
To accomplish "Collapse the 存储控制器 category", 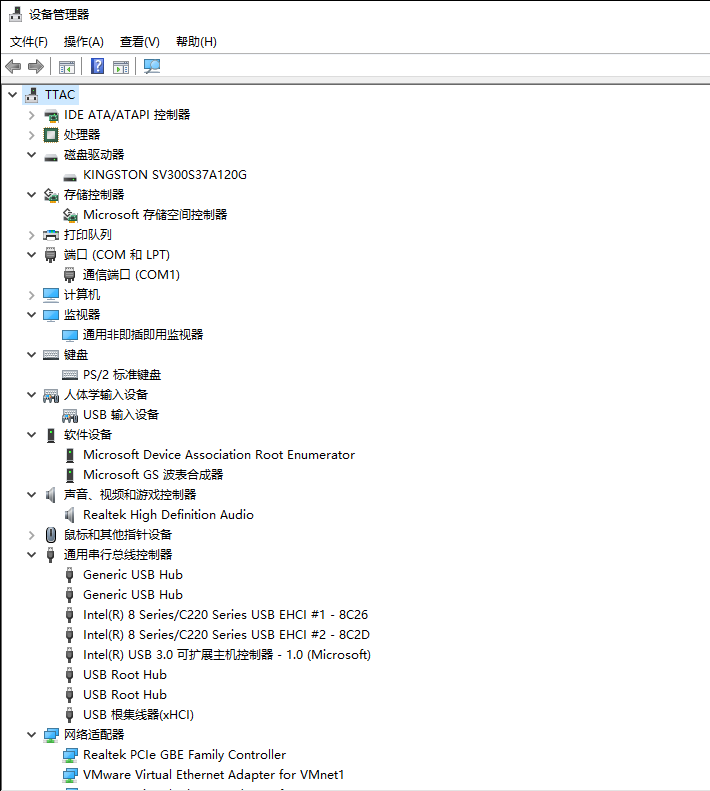I will [32, 195].
